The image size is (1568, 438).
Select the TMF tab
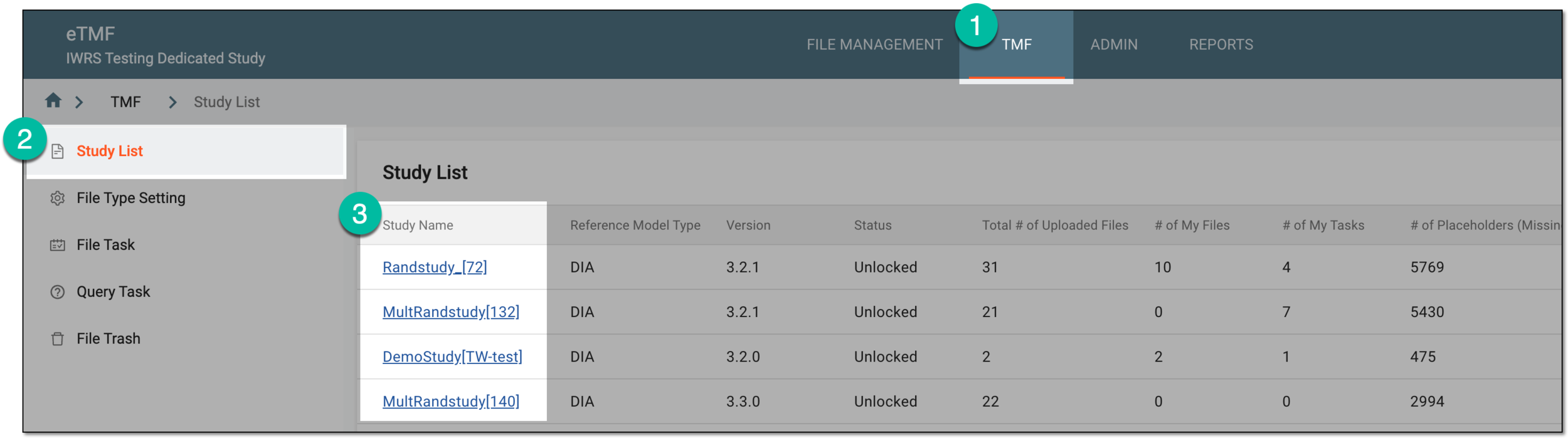point(1016,44)
